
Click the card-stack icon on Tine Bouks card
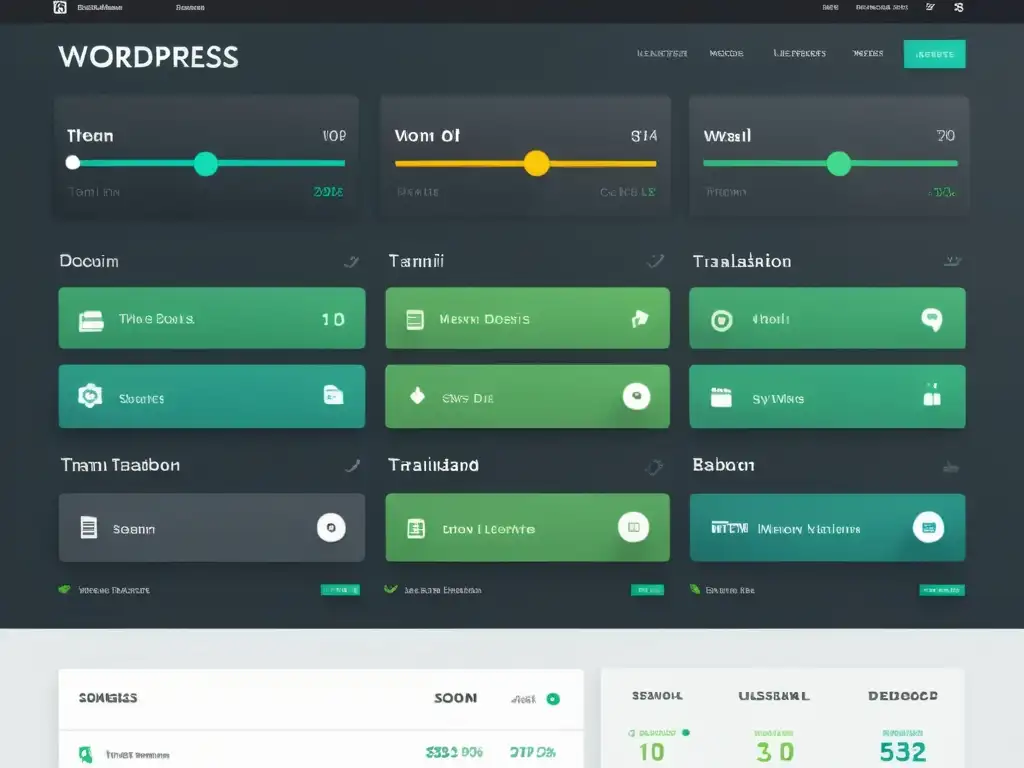91,321
